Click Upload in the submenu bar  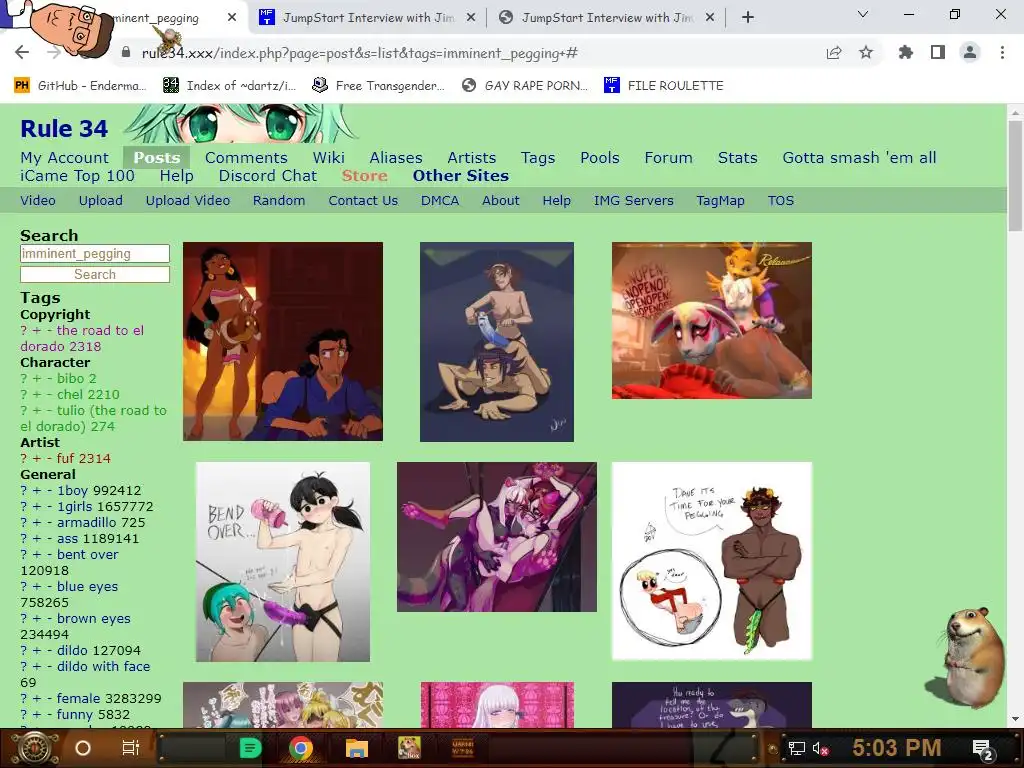[x=101, y=200]
